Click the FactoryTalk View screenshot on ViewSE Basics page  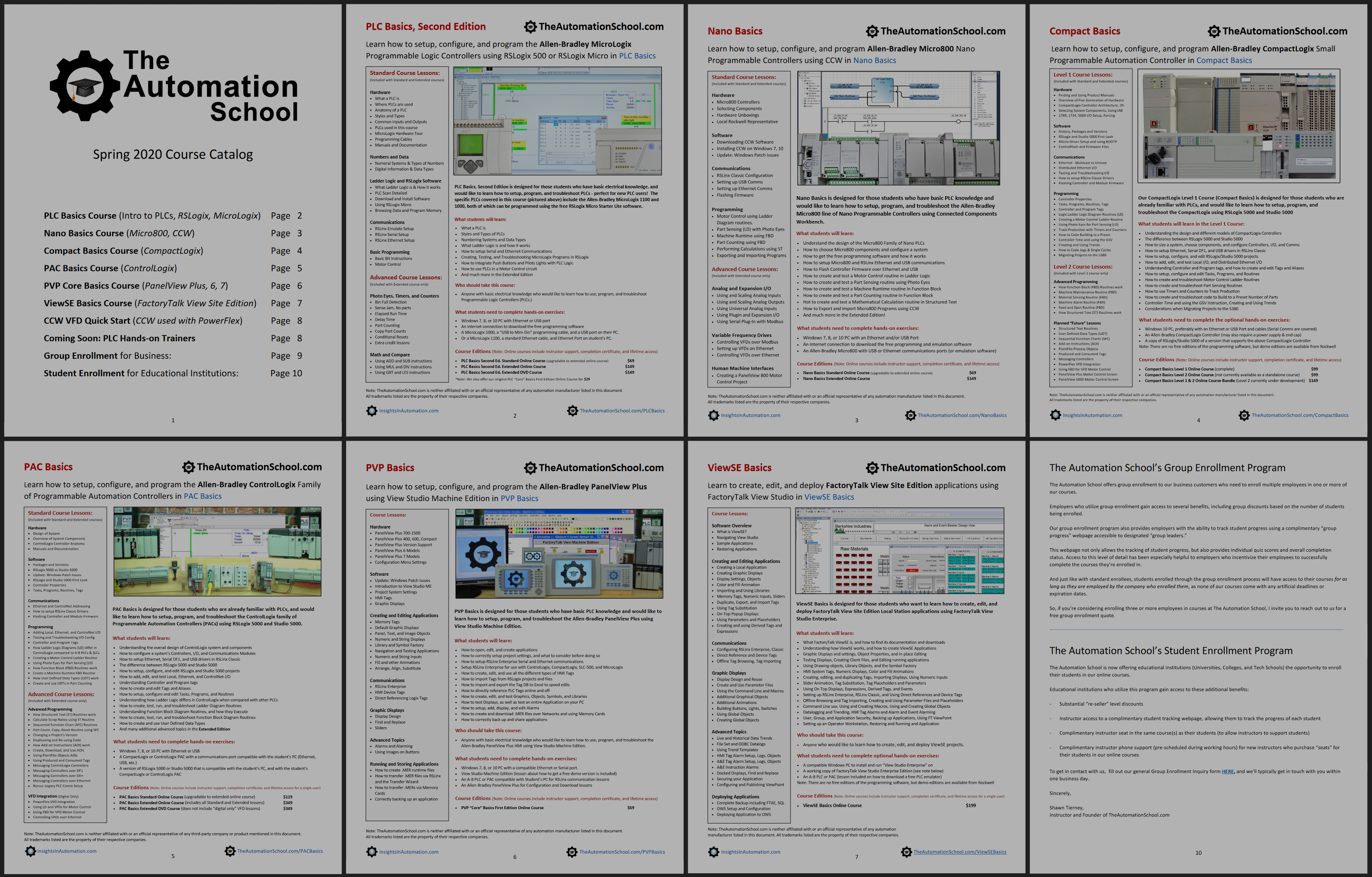900,550
